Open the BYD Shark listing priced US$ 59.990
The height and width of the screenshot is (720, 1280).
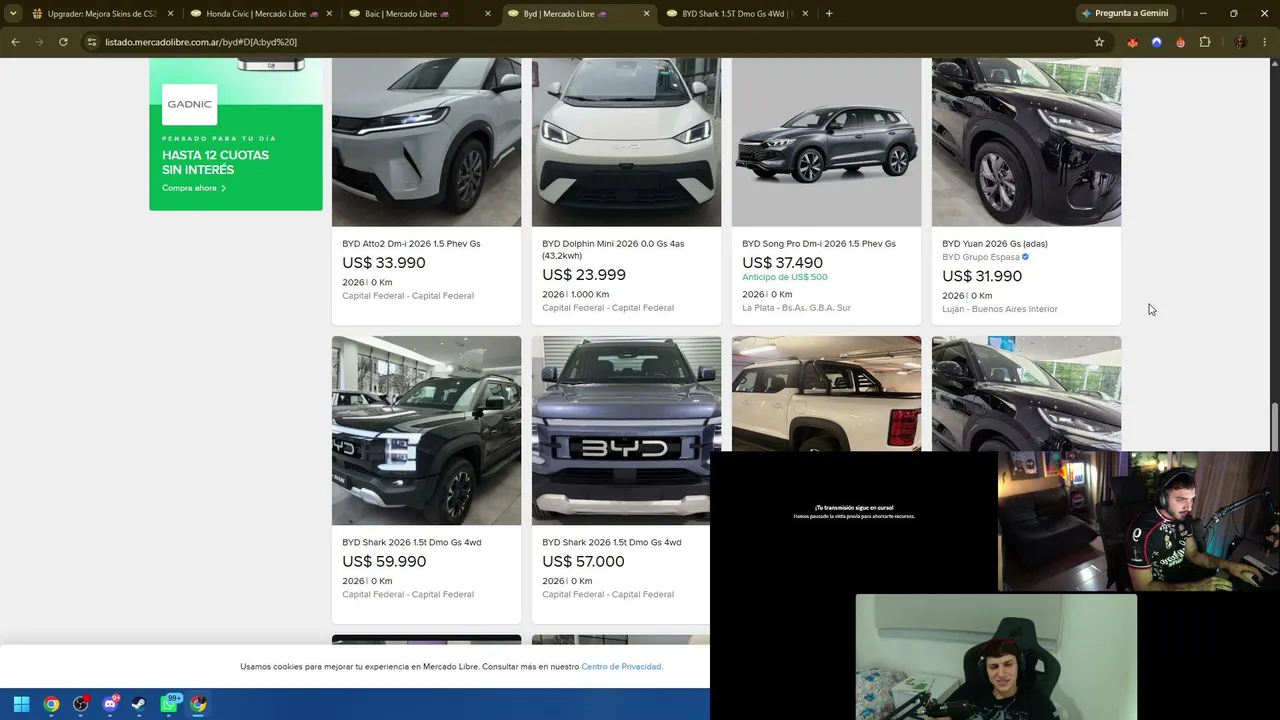point(412,543)
